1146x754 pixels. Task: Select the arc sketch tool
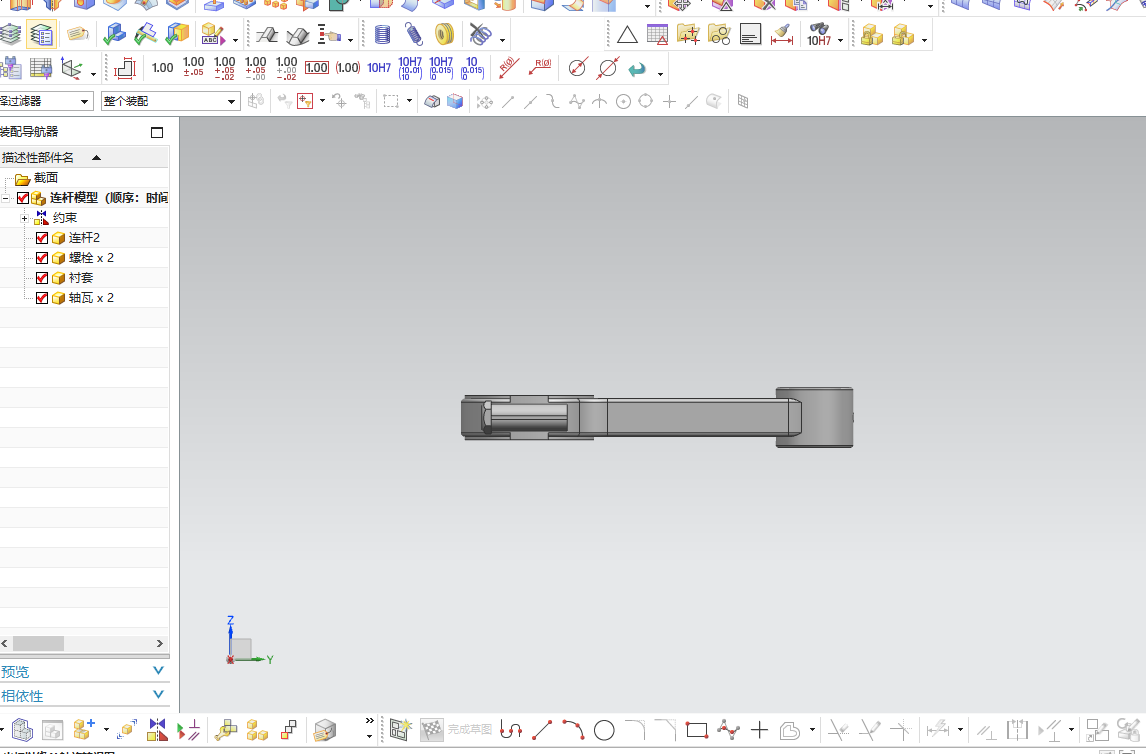(x=574, y=729)
